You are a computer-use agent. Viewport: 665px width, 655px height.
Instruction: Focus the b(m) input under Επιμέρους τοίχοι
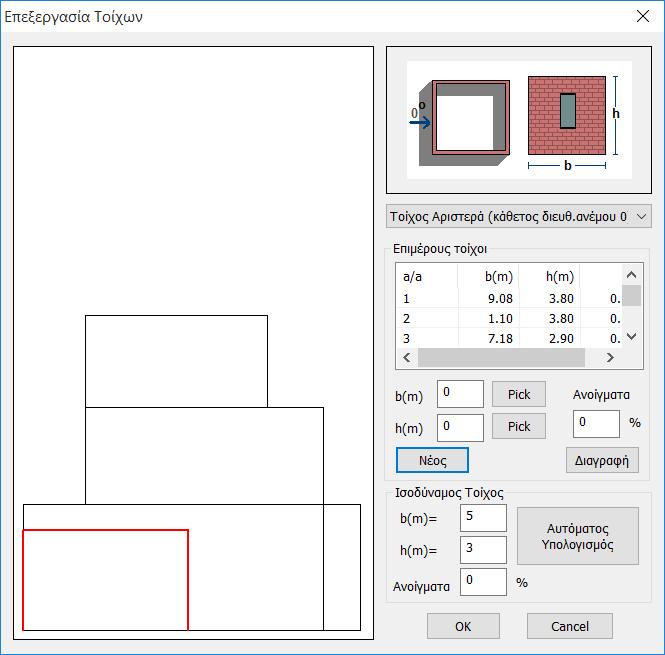pyautogui.click(x=460, y=394)
